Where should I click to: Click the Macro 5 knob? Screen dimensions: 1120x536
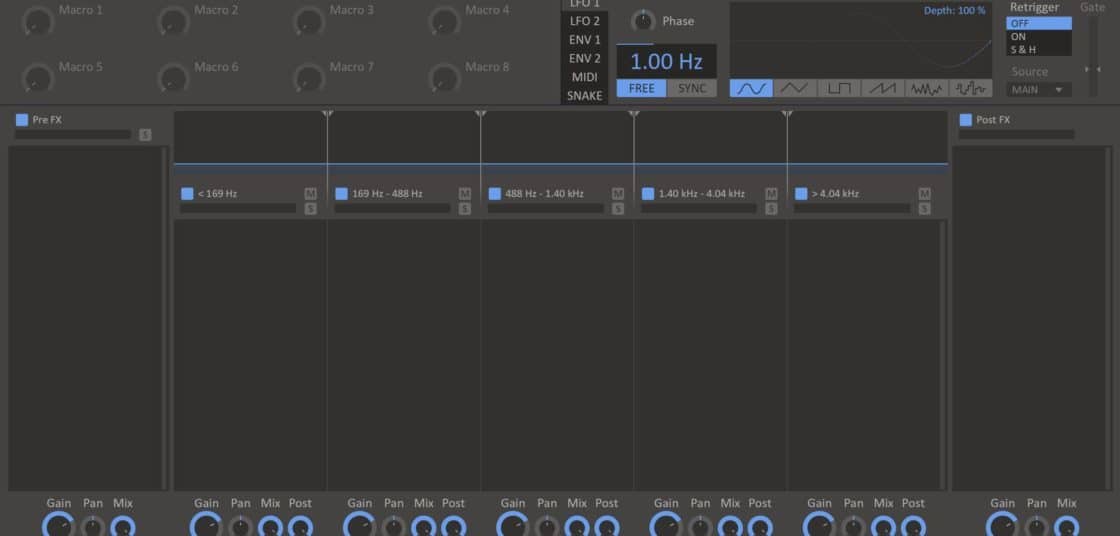38,77
